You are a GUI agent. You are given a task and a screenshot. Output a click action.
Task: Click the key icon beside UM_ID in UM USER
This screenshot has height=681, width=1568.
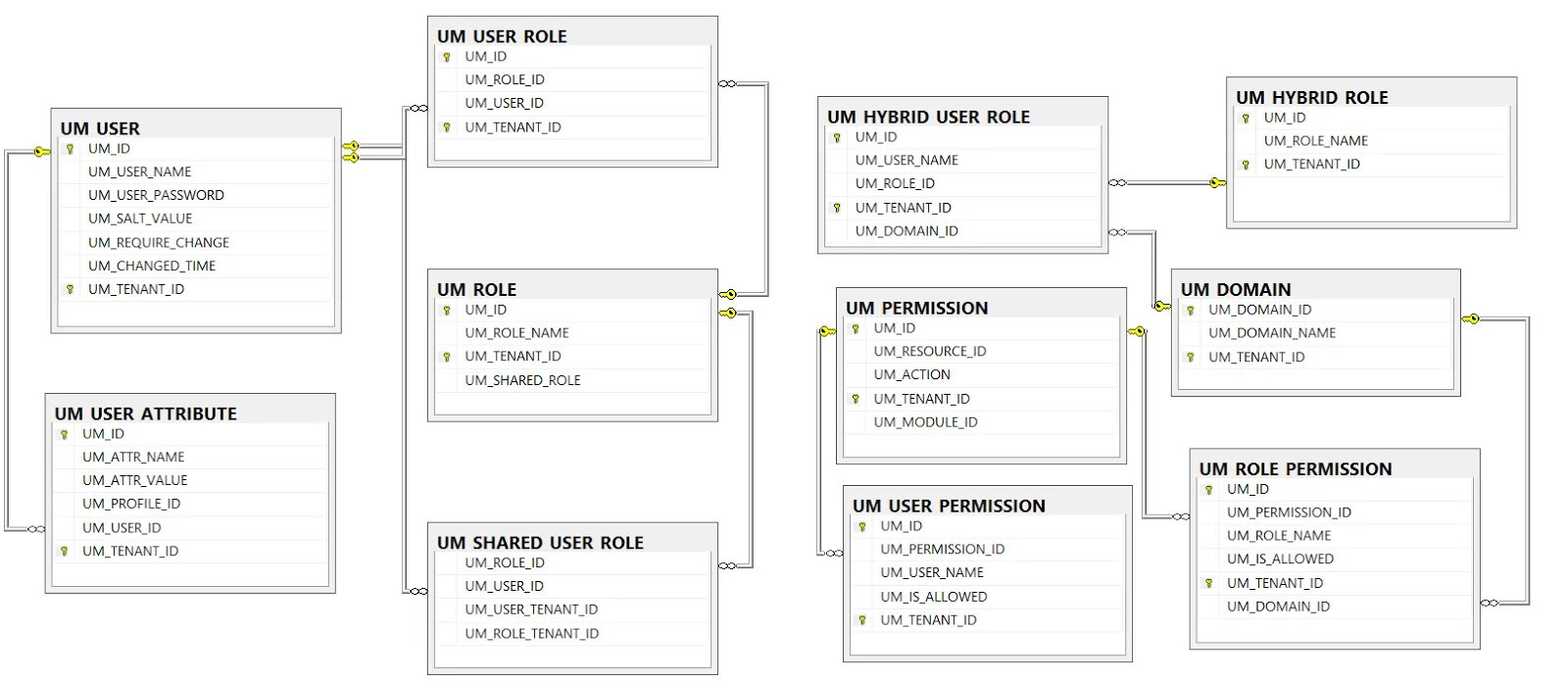pyautogui.click(x=70, y=149)
